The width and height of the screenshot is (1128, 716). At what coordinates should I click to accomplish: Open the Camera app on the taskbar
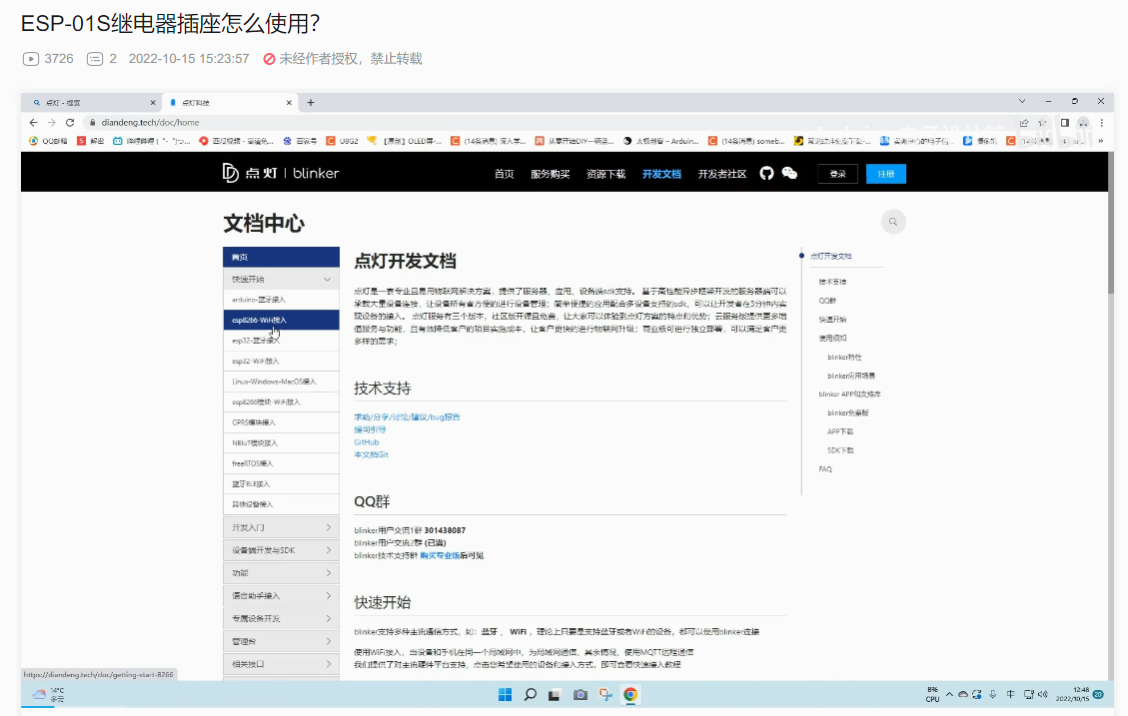(580, 694)
